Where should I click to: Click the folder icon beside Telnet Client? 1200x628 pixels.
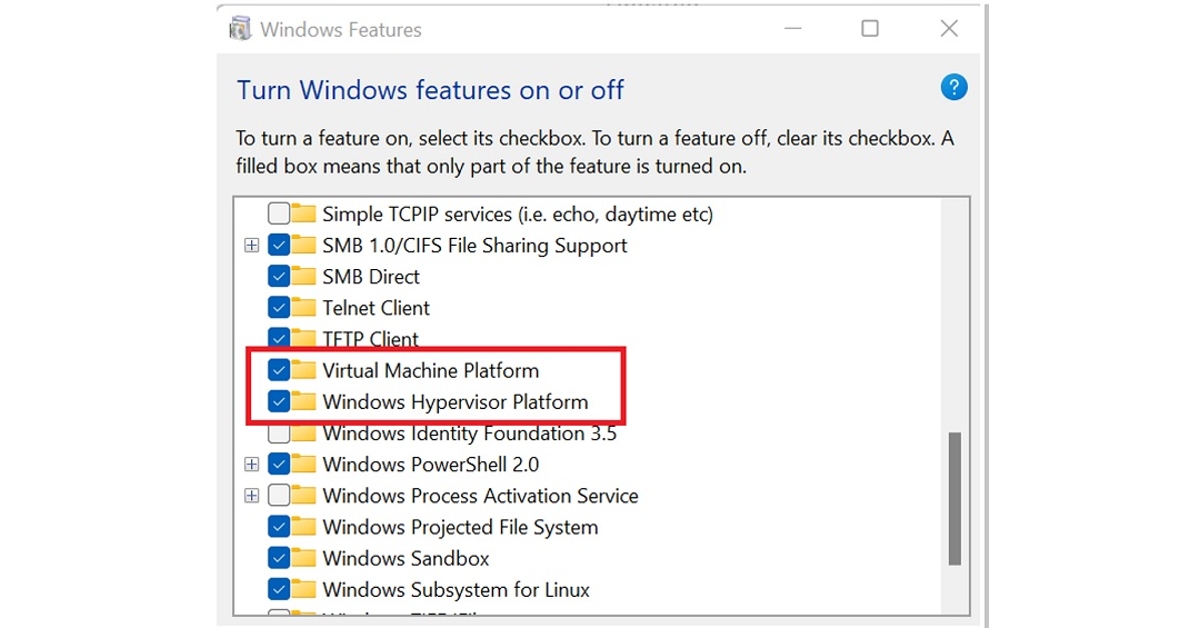point(304,308)
